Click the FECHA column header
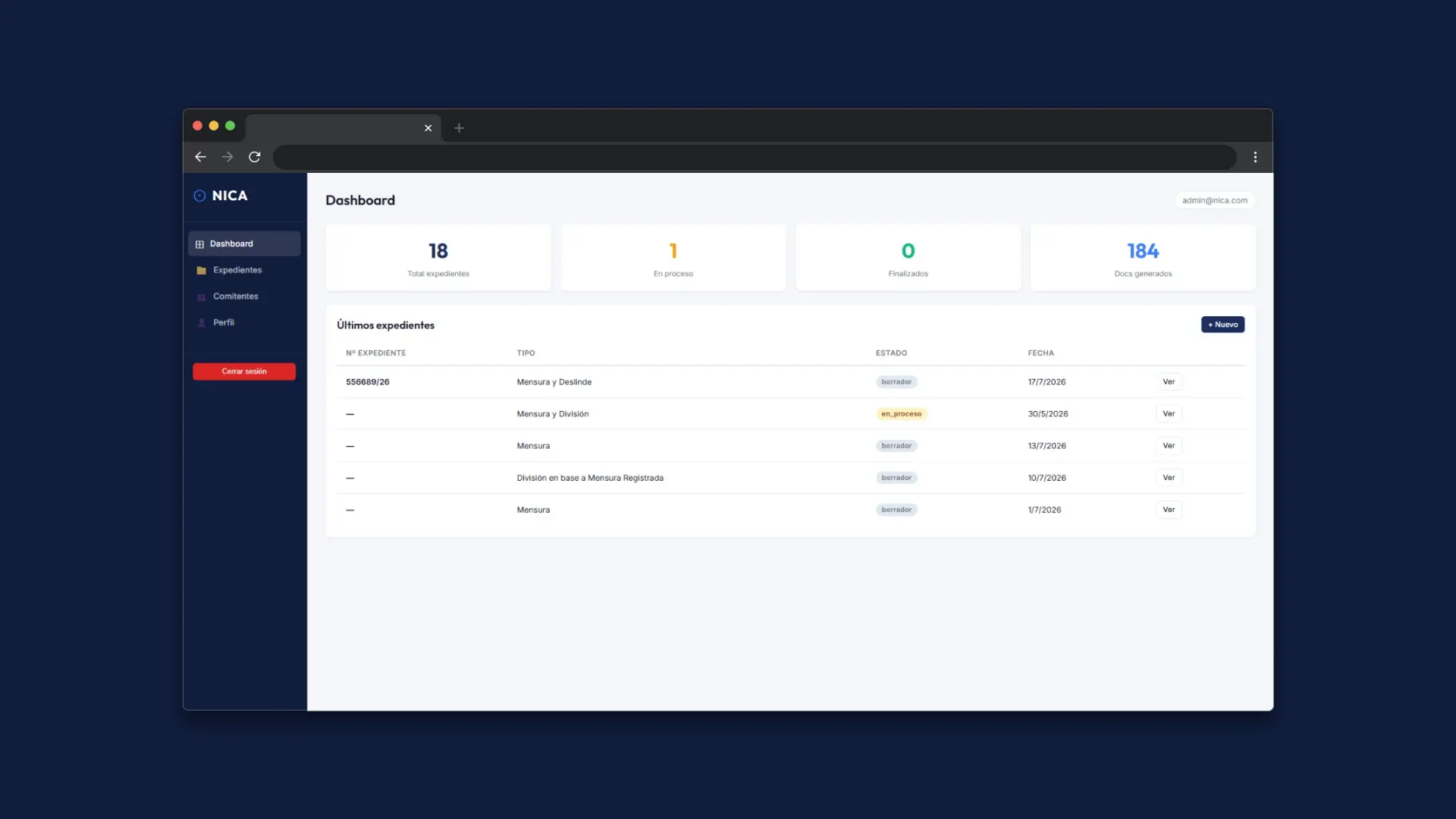This screenshot has height=819, width=1456. 1040,353
